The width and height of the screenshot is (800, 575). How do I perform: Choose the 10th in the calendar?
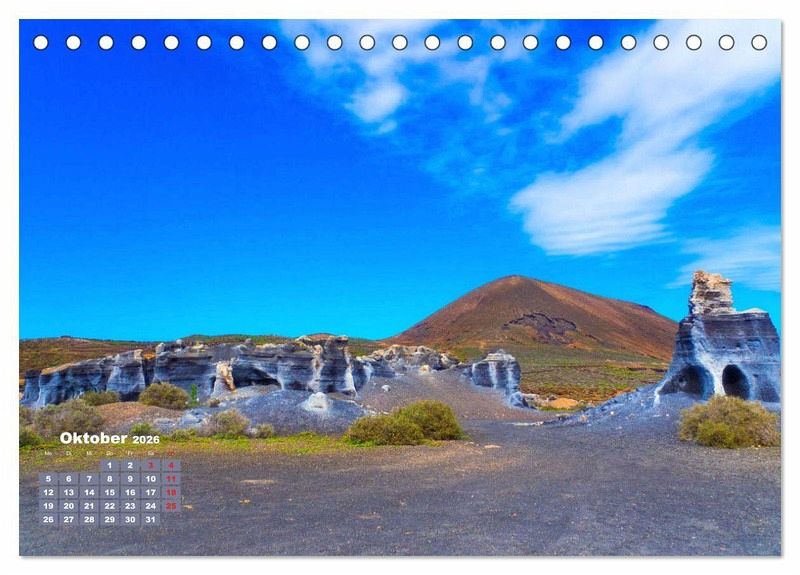pos(150,479)
